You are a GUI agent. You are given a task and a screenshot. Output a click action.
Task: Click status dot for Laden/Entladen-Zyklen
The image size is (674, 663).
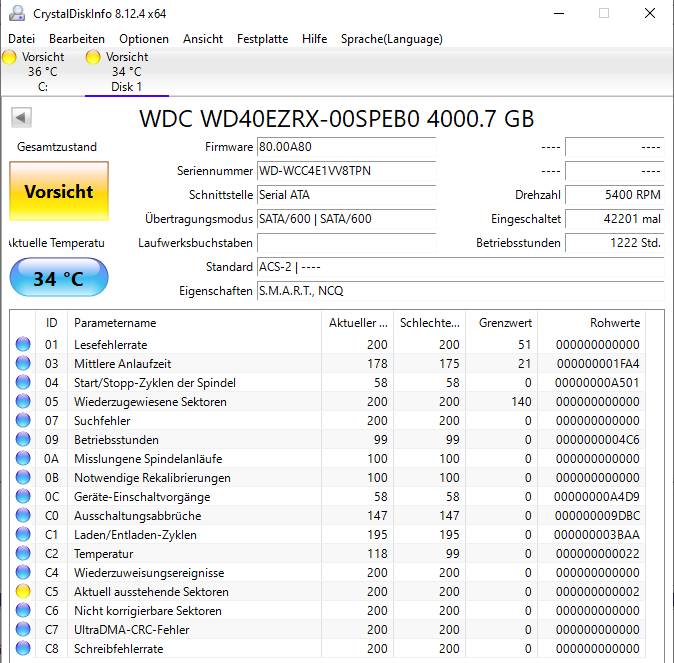click(x=23, y=534)
